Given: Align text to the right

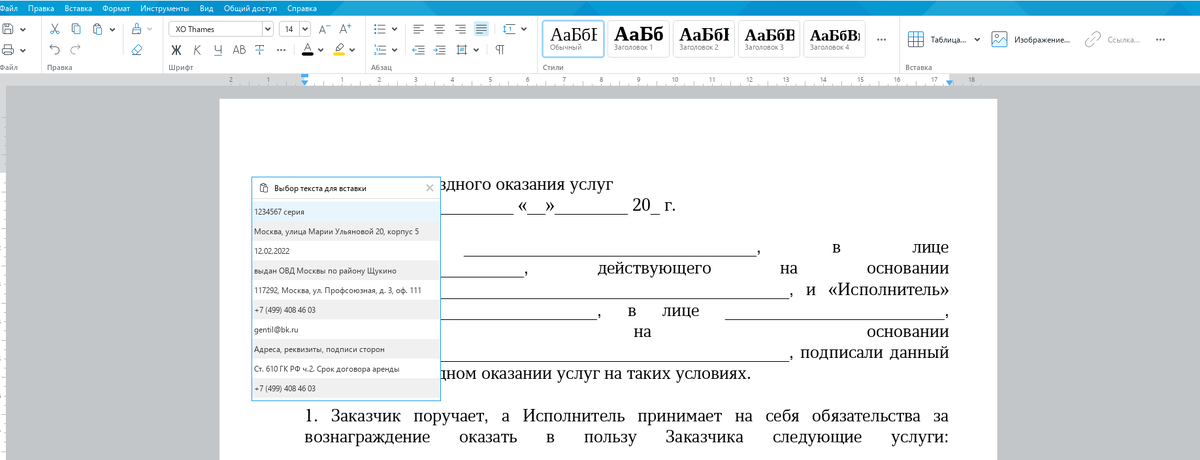Looking at the screenshot, I should click(x=461, y=29).
